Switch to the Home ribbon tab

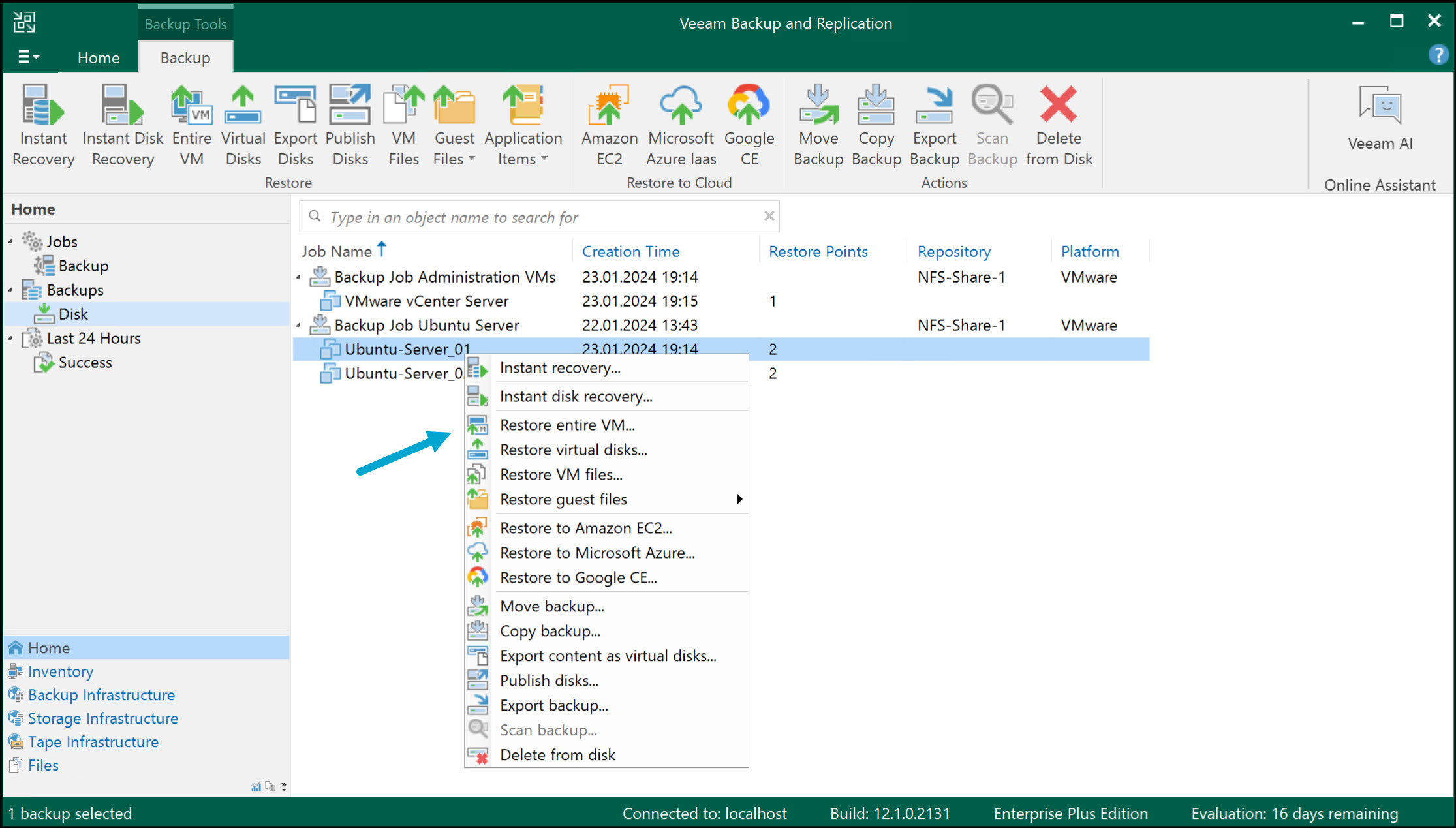99,57
